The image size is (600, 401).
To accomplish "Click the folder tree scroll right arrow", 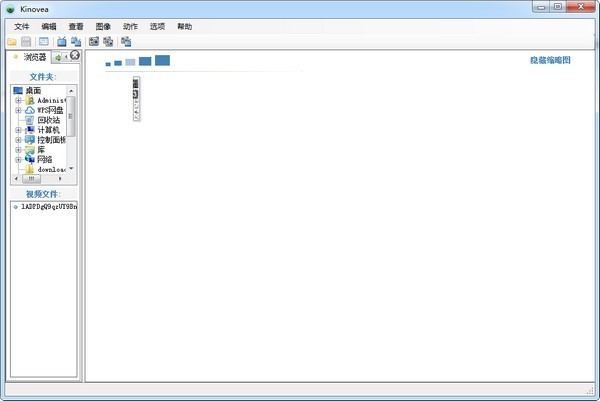I will click(60, 179).
